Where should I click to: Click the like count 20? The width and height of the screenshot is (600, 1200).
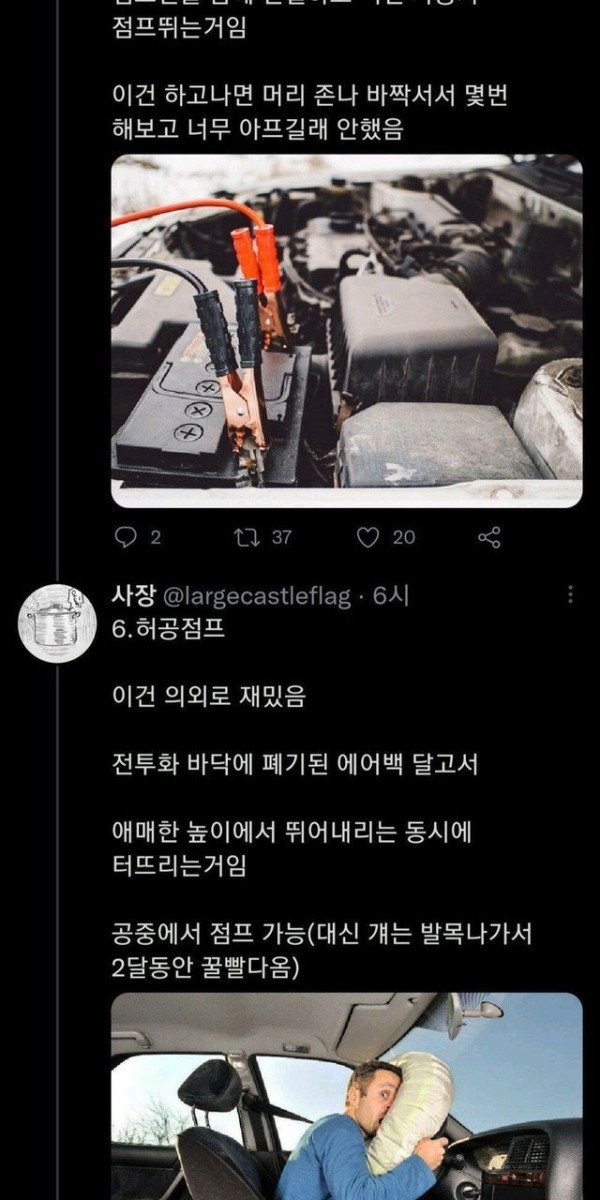(x=403, y=537)
